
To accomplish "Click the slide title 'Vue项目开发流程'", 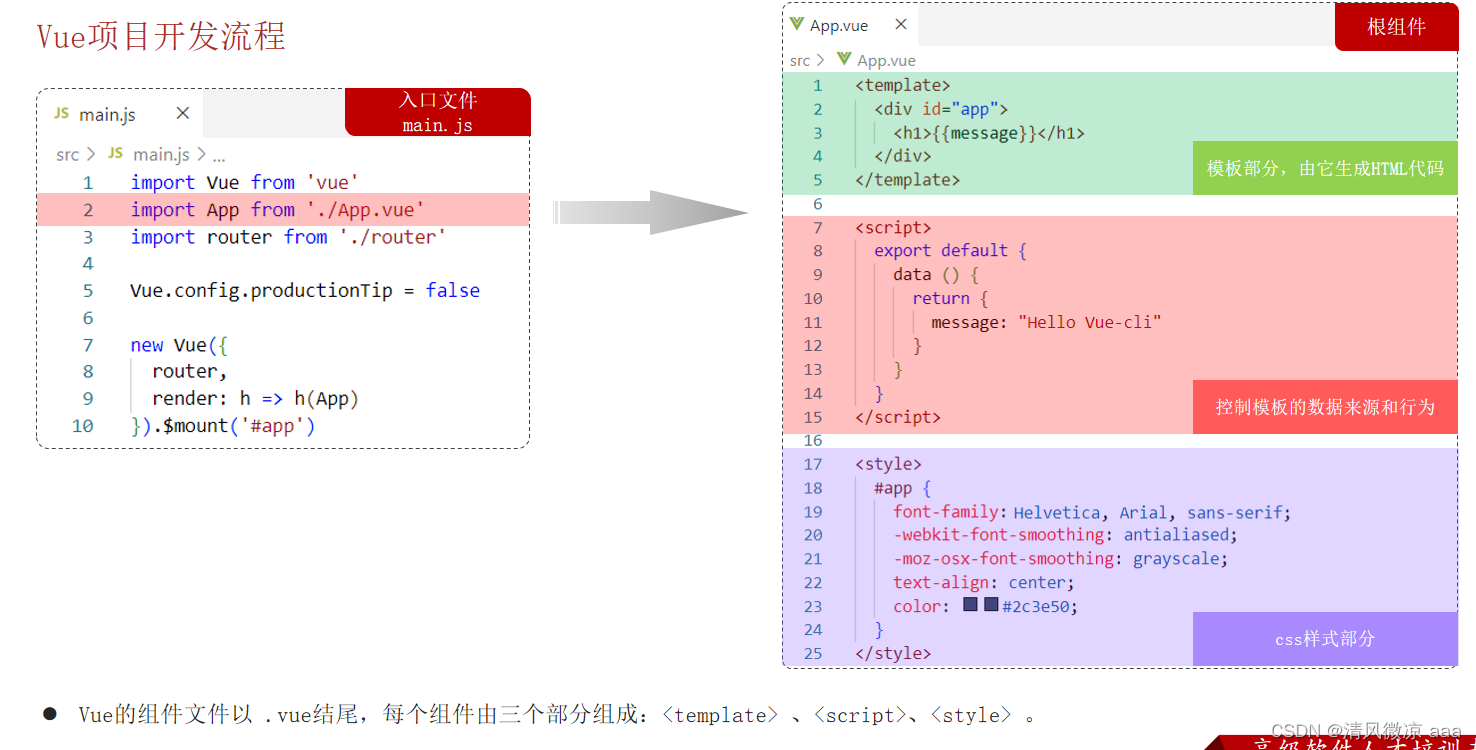I will [161, 37].
